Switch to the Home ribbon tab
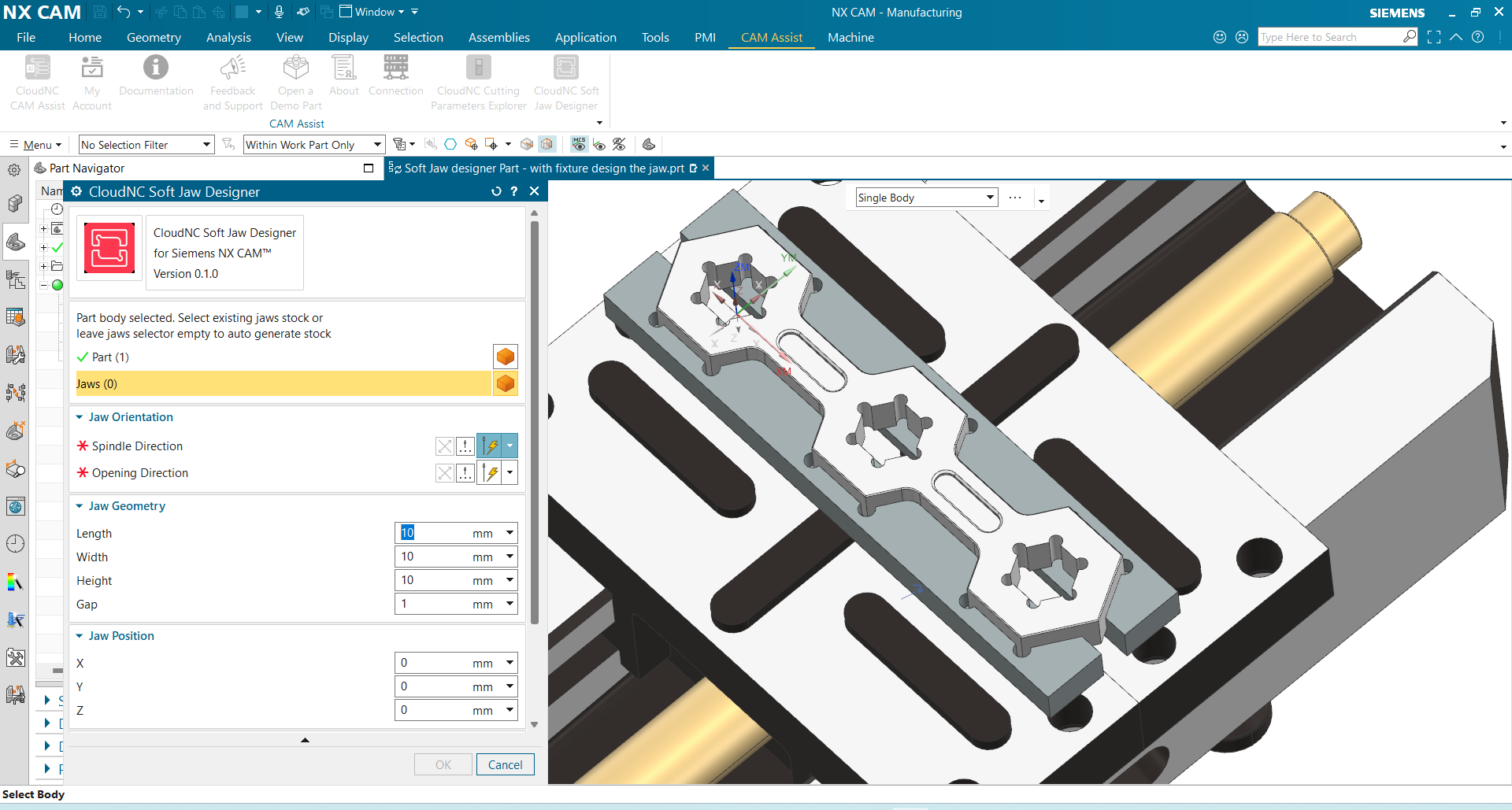The width and height of the screenshot is (1512, 810). click(85, 37)
